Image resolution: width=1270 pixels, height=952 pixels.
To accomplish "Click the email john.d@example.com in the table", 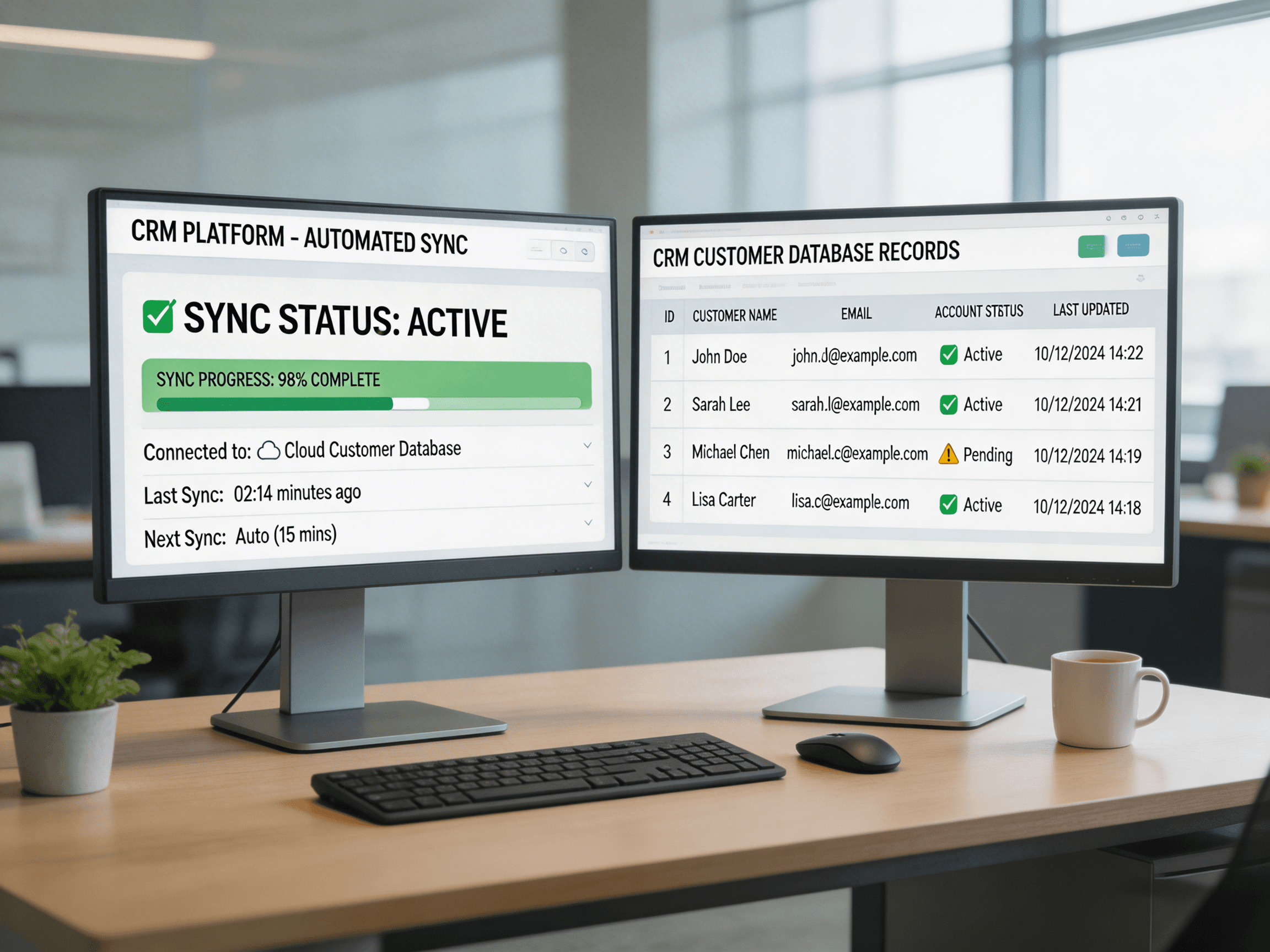I will click(x=855, y=355).
